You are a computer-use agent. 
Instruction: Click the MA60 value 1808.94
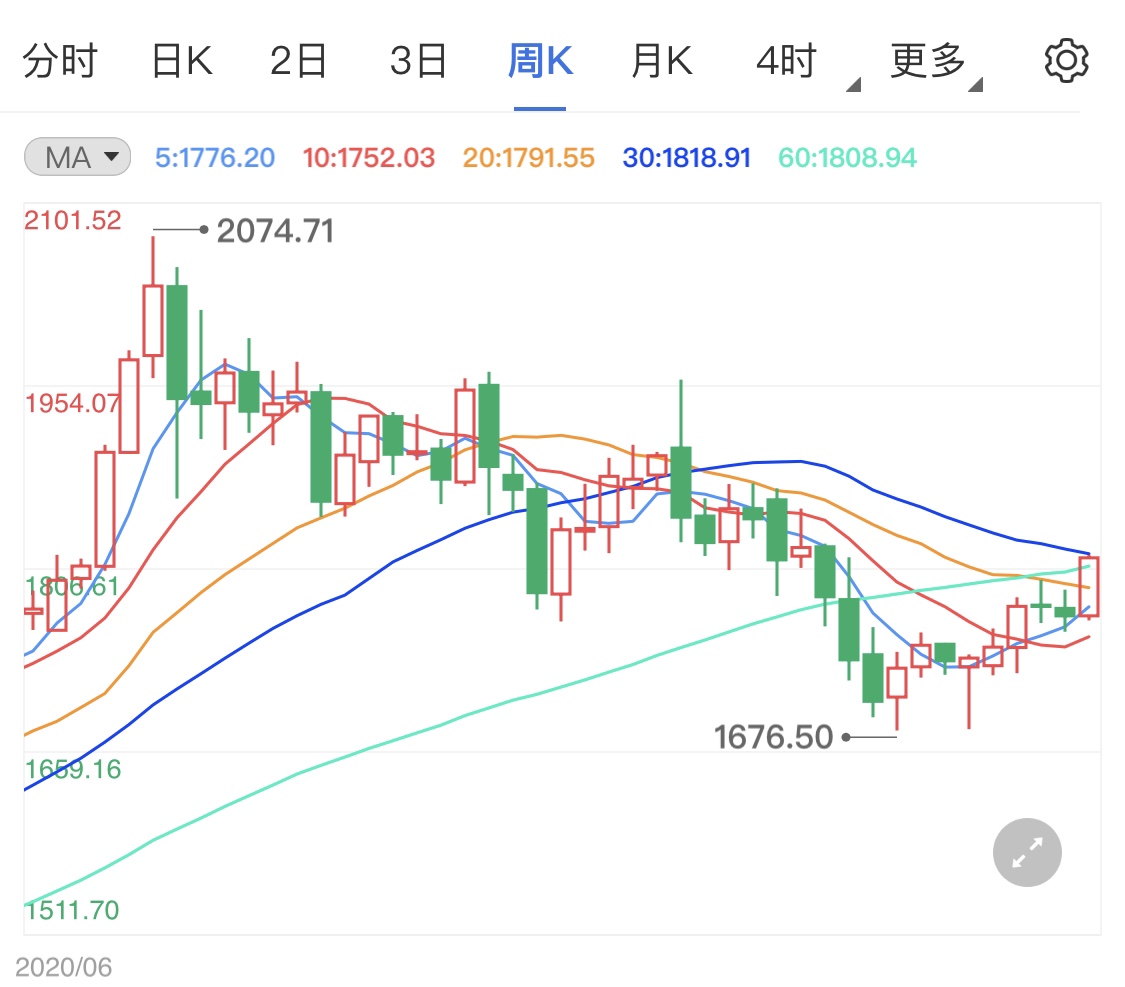(x=846, y=157)
